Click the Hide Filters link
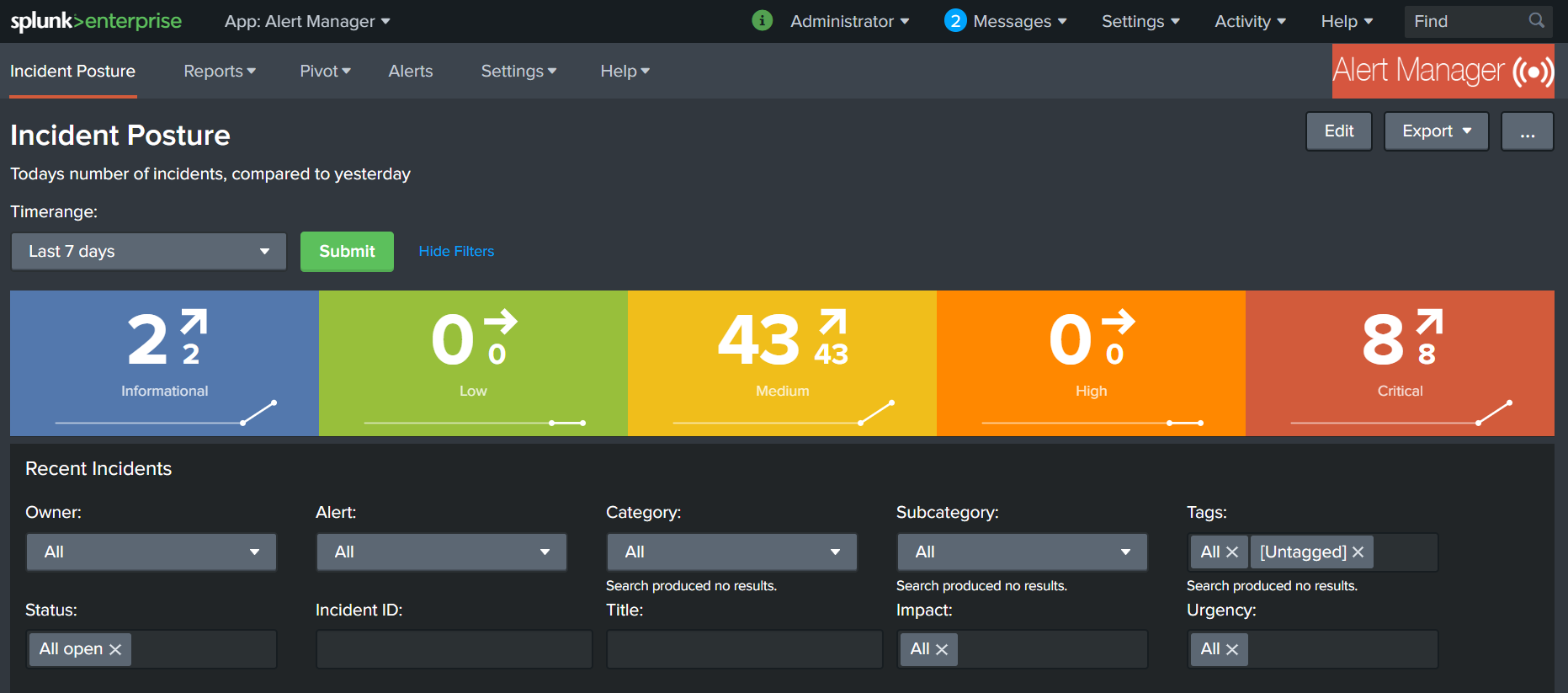 pyautogui.click(x=456, y=251)
